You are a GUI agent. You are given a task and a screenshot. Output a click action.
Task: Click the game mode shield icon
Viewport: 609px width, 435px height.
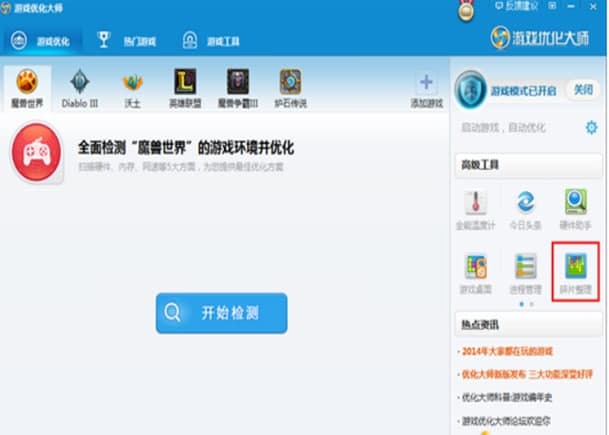470,90
